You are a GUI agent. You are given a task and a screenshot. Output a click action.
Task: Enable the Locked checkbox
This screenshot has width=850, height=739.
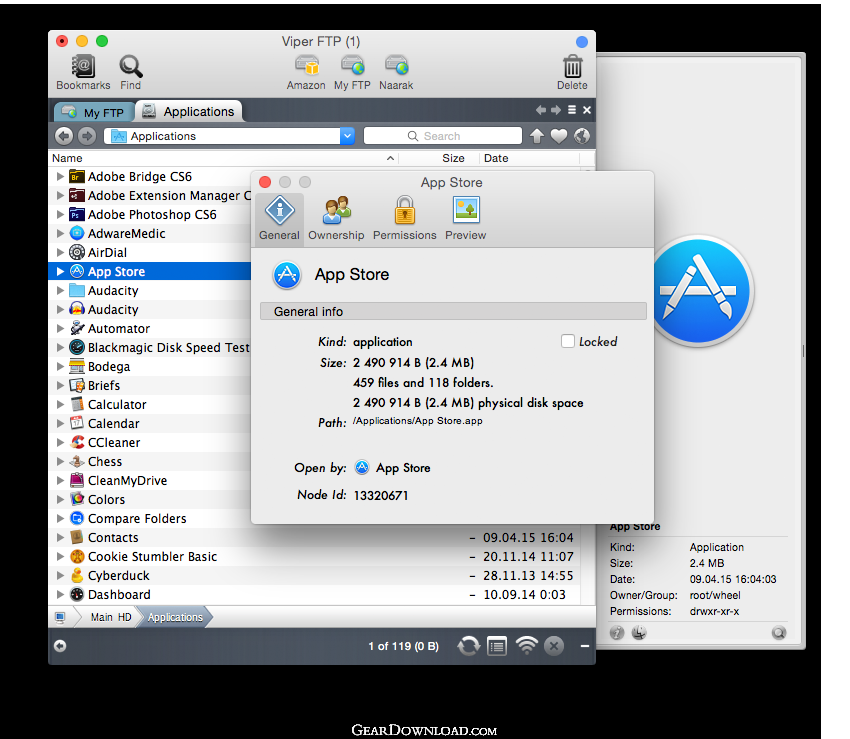[x=568, y=341]
